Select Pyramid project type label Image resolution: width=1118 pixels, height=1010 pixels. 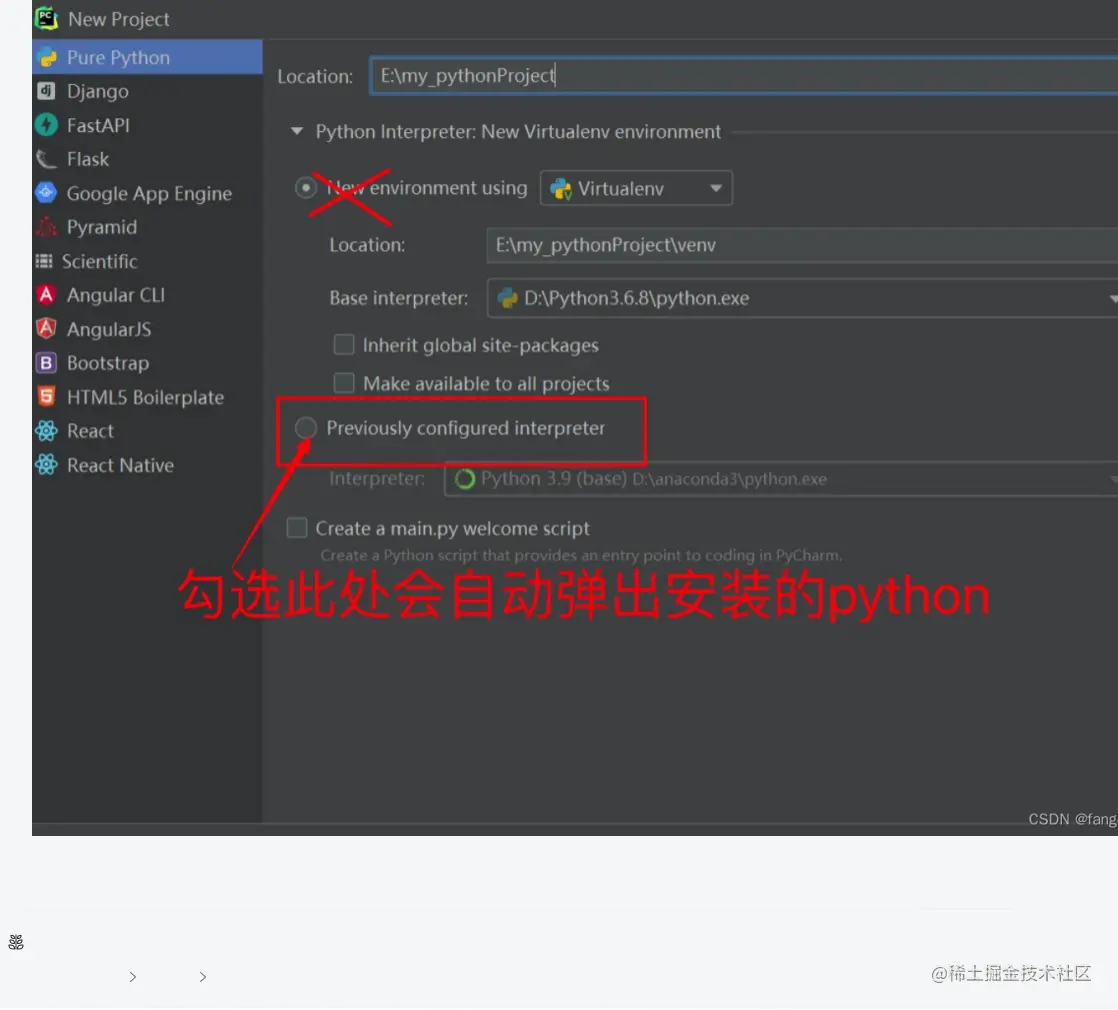(x=102, y=227)
